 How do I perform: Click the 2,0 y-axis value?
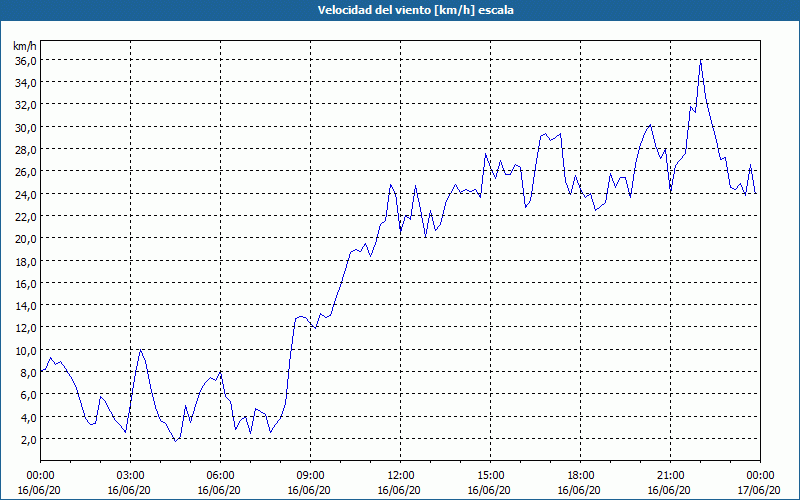coord(28,440)
